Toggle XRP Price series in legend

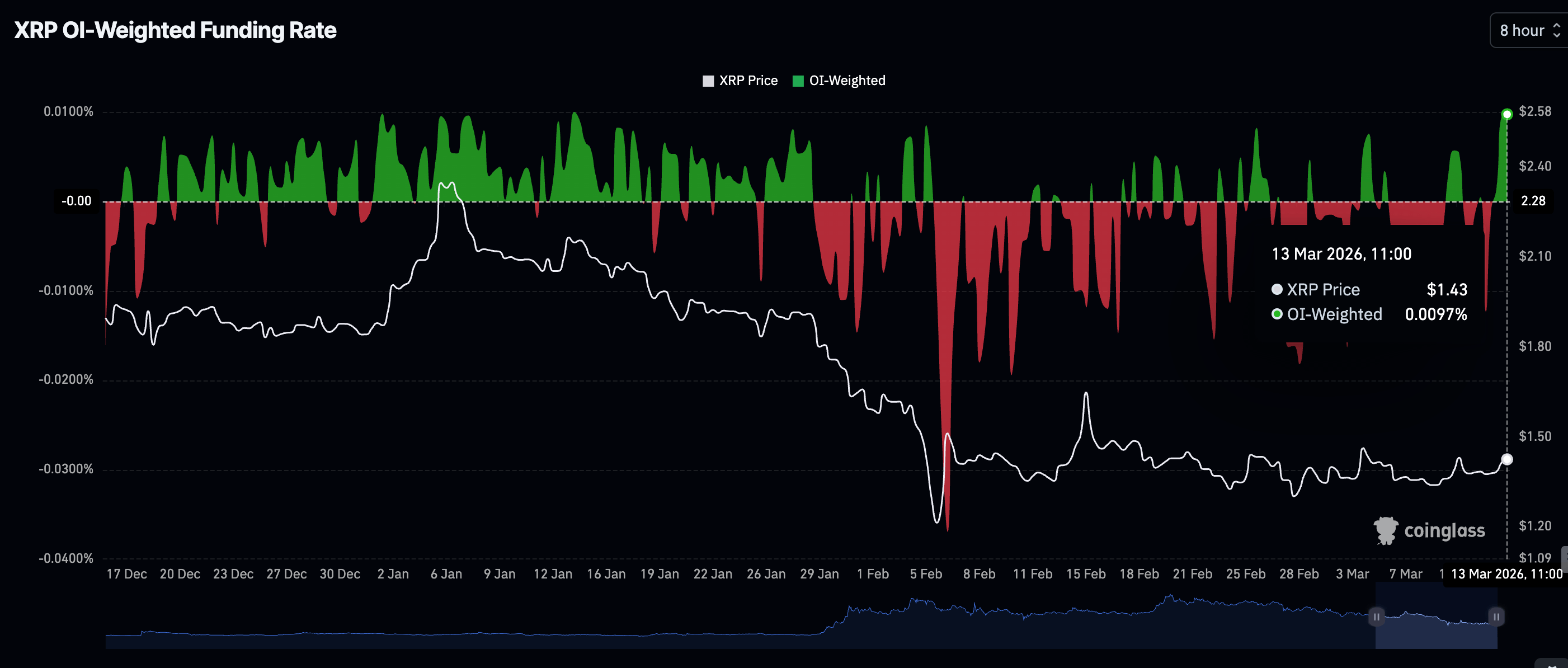tap(747, 81)
